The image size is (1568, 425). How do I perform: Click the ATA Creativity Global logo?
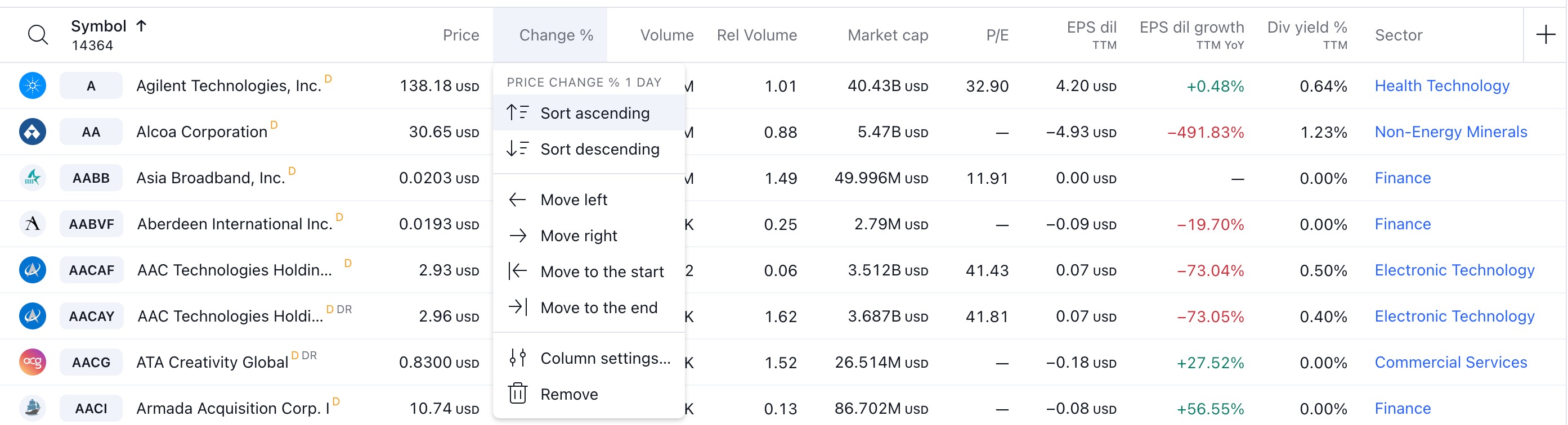pos(33,363)
